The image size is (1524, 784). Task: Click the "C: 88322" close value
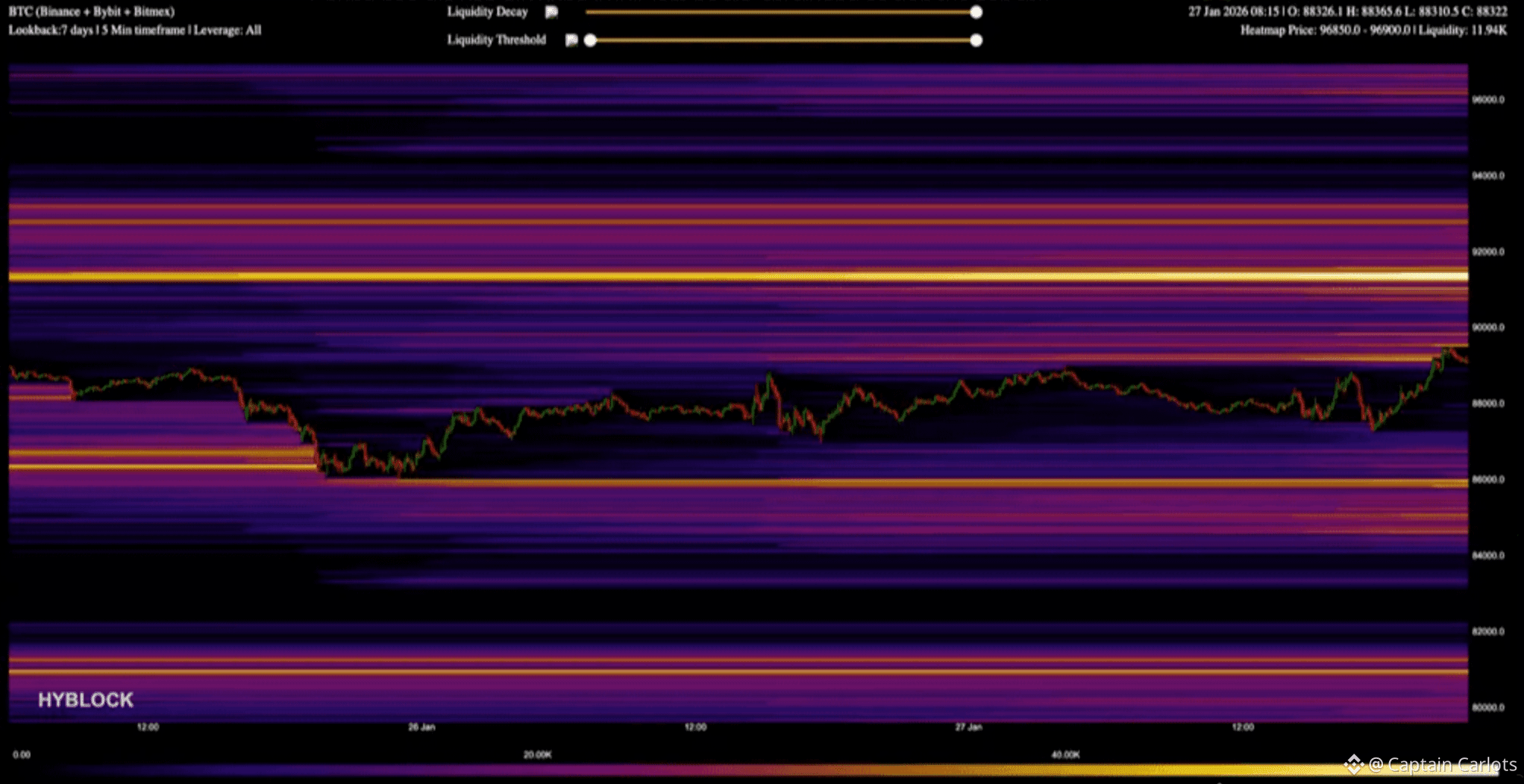click(x=1485, y=11)
